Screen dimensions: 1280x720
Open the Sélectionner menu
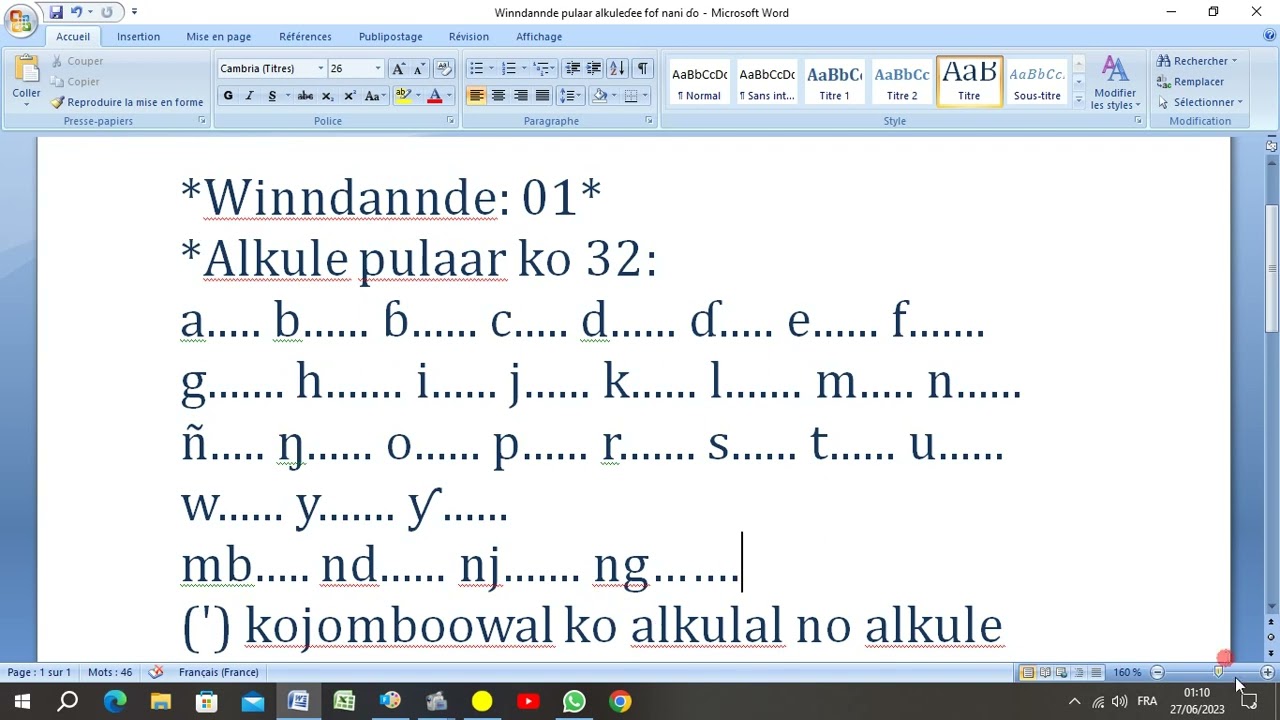1200,102
